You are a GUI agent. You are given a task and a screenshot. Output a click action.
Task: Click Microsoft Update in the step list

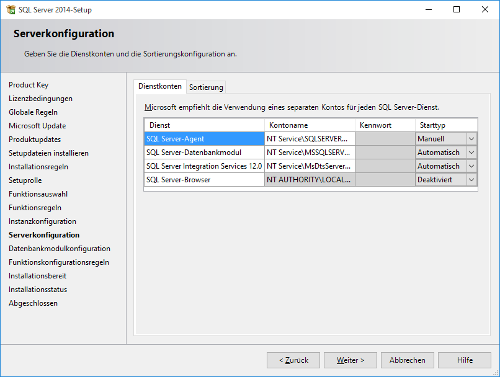click(x=37, y=126)
